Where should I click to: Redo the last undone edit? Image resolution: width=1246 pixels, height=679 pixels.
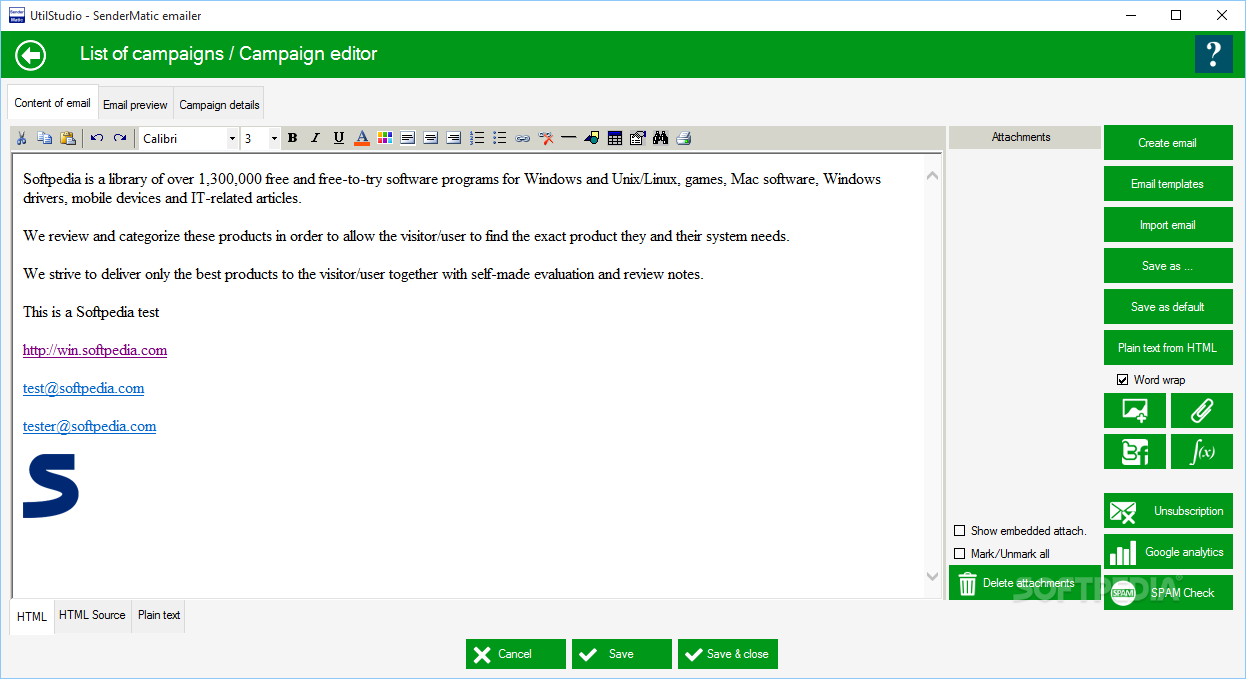tap(120, 138)
